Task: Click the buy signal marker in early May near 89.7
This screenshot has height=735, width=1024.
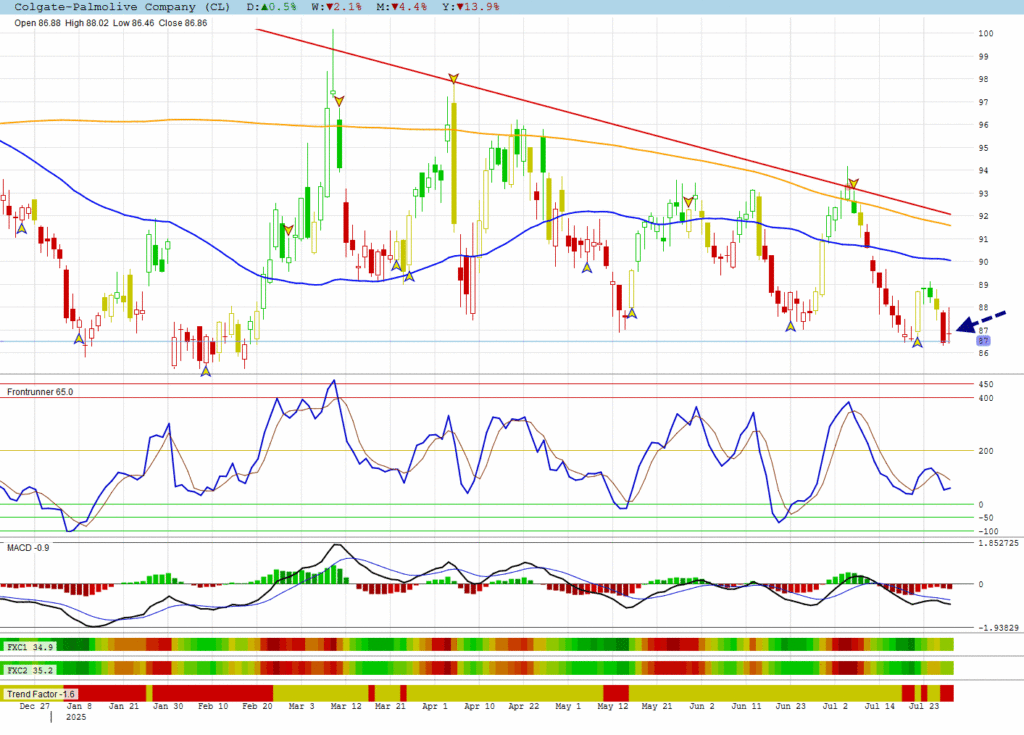Action: [586, 267]
